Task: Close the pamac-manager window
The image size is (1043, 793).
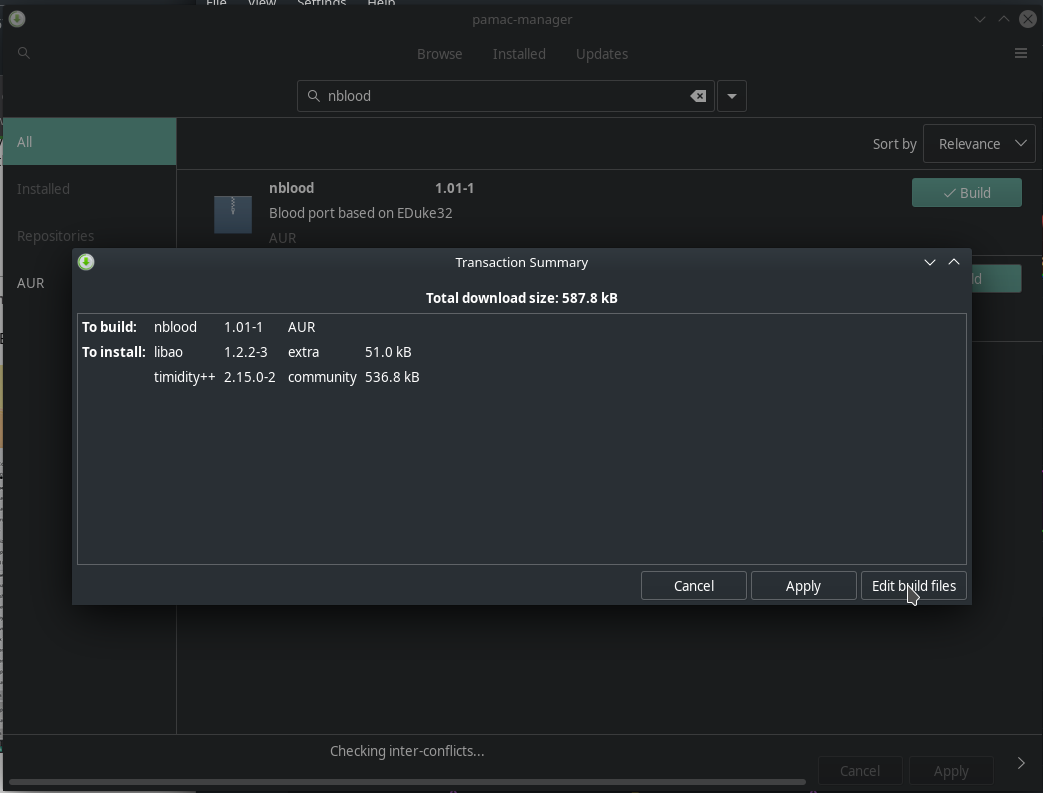Action: coord(1028,19)
